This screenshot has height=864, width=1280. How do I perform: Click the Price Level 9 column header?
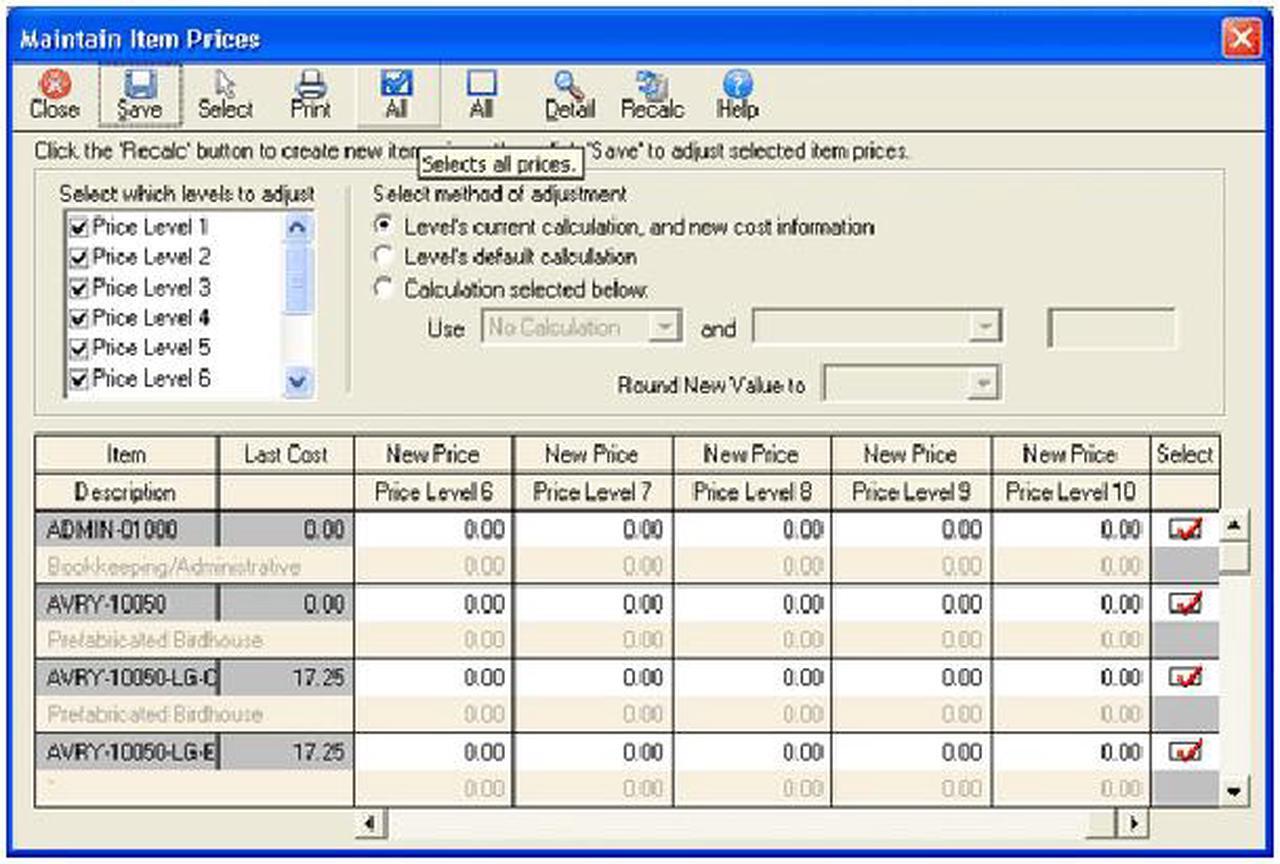coord(910,492)
